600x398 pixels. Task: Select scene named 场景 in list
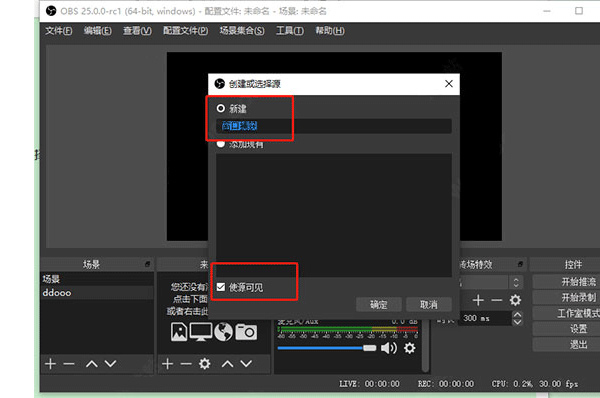97,279
